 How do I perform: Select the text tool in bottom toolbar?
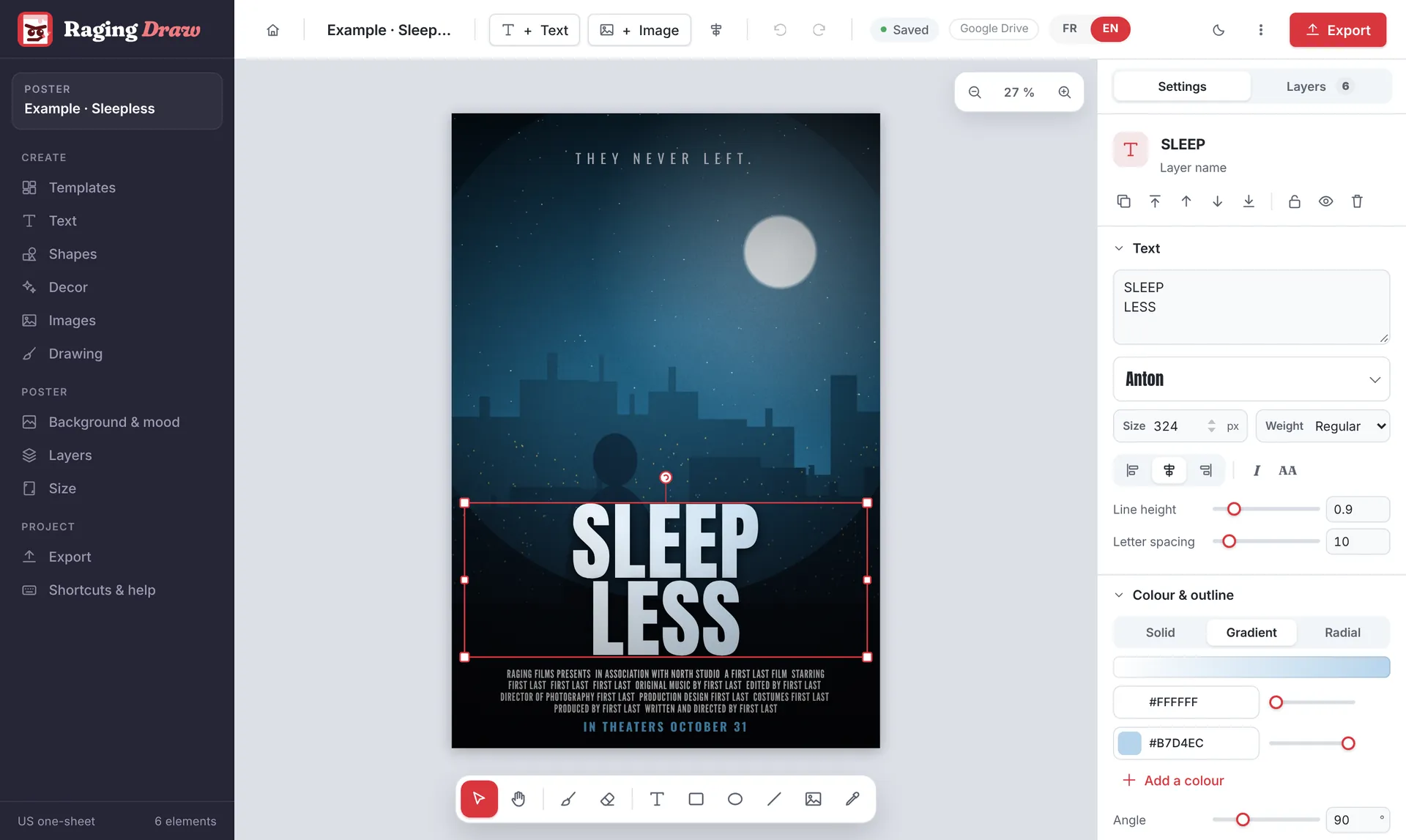click(657, 799)
